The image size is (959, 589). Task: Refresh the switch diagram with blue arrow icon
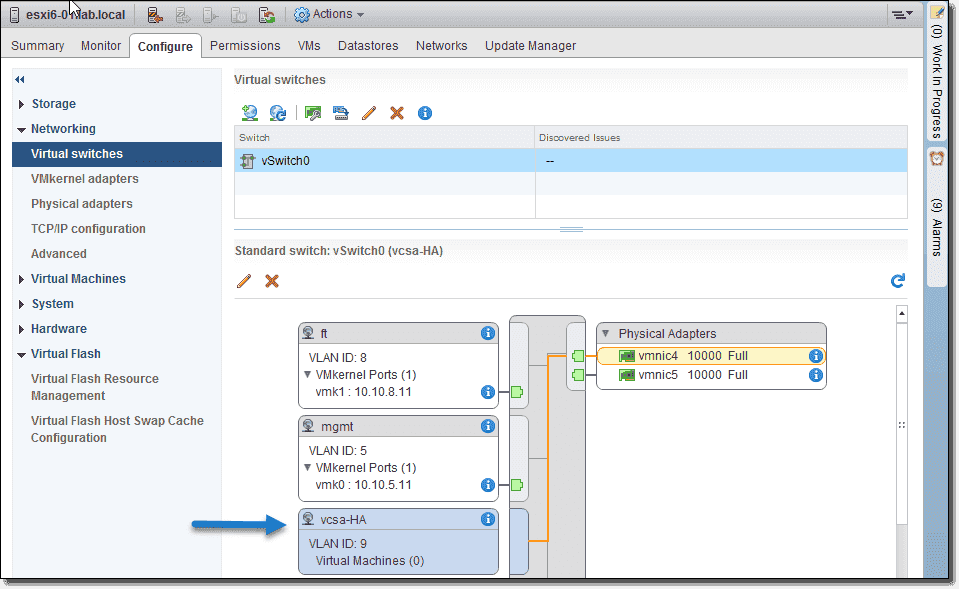[x=897, y=281]
